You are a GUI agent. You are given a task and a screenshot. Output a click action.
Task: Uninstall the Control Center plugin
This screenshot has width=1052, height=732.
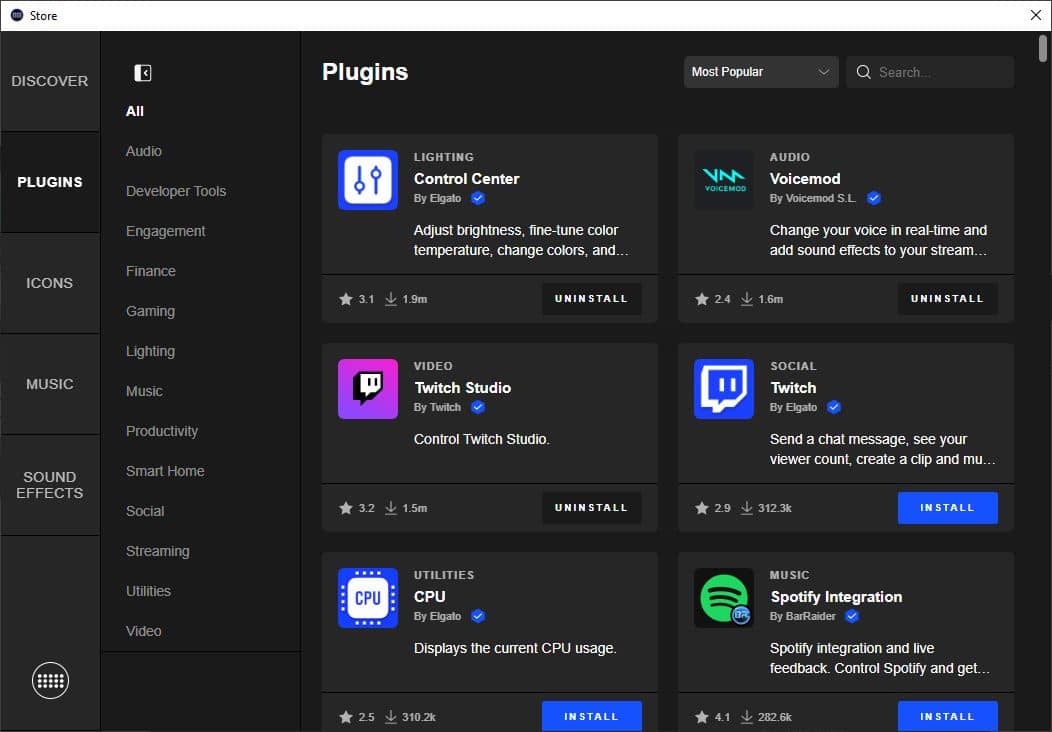click(x=591, y=299)
